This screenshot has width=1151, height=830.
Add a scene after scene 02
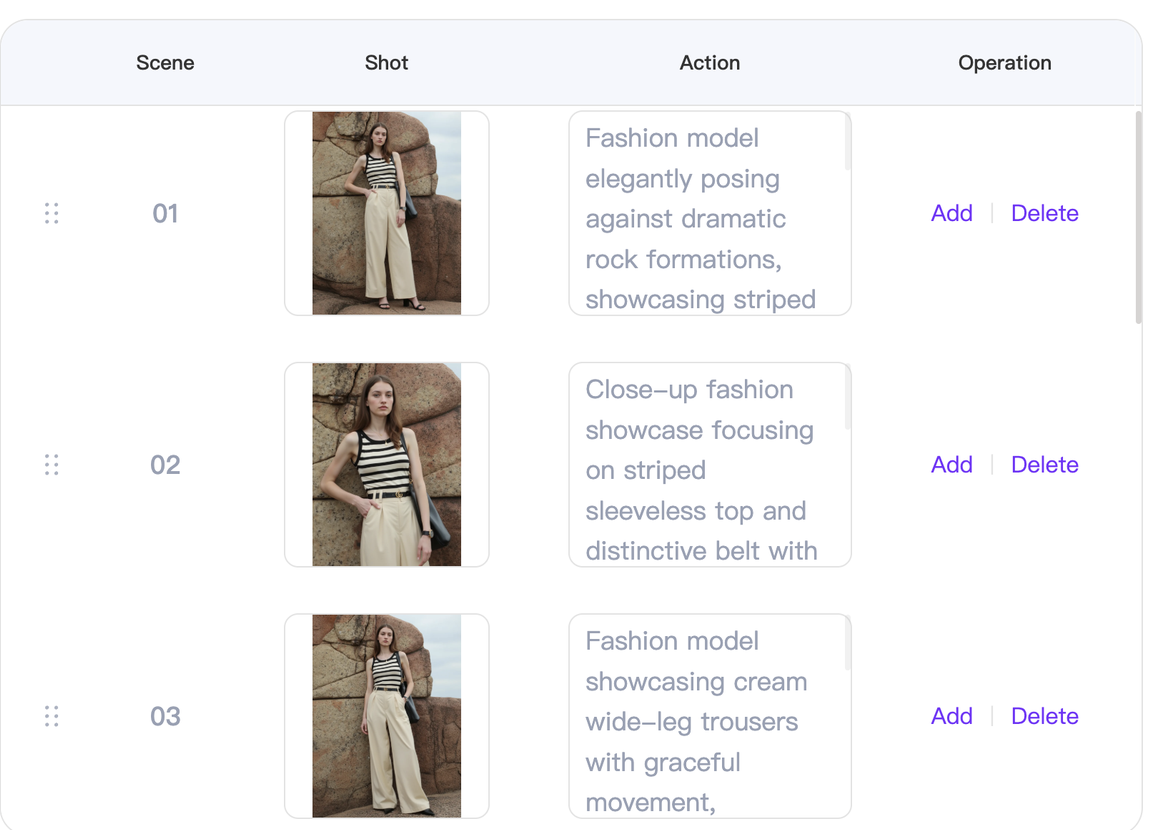[x=951, y=465]
